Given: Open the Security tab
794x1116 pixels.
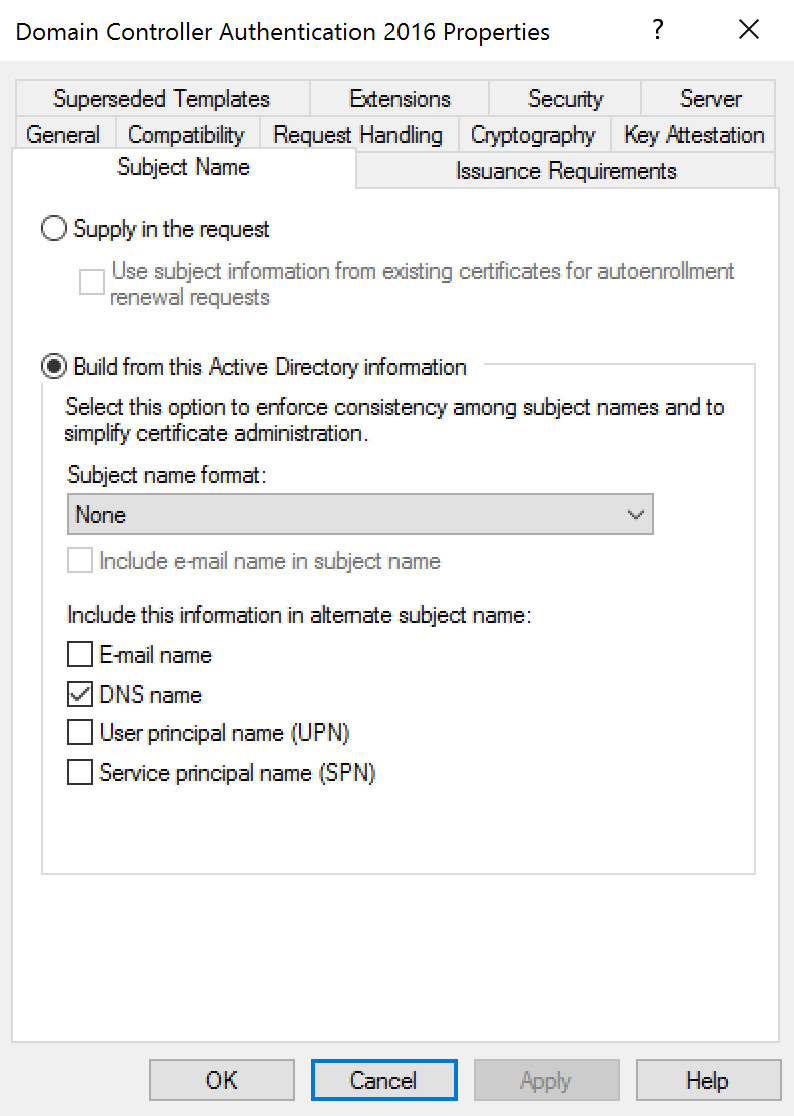Looking at the screenshot, I should click(565, 98).
